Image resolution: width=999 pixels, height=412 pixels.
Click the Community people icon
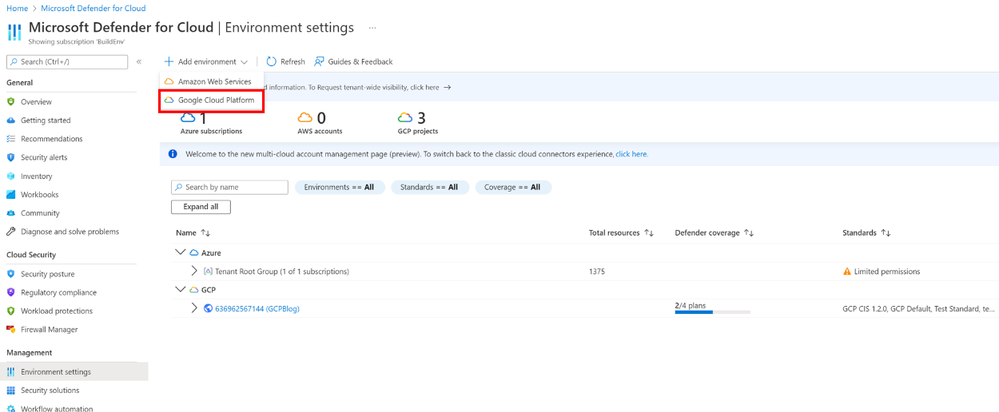tap(10, 213)
